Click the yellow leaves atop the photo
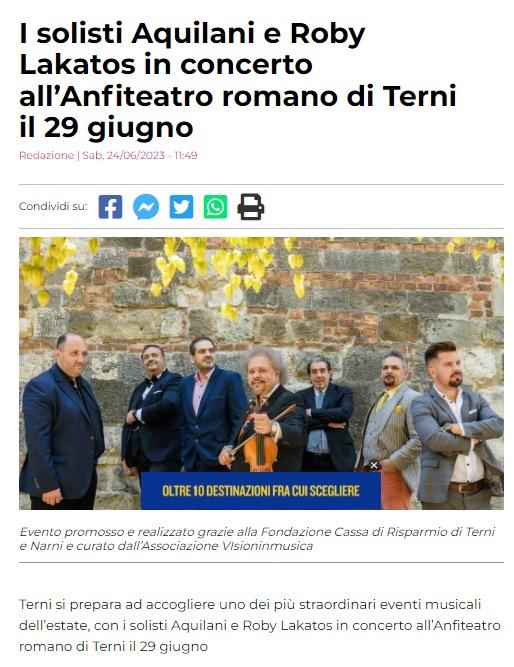This screenshot has width=514, height=667. coord(179,266)
